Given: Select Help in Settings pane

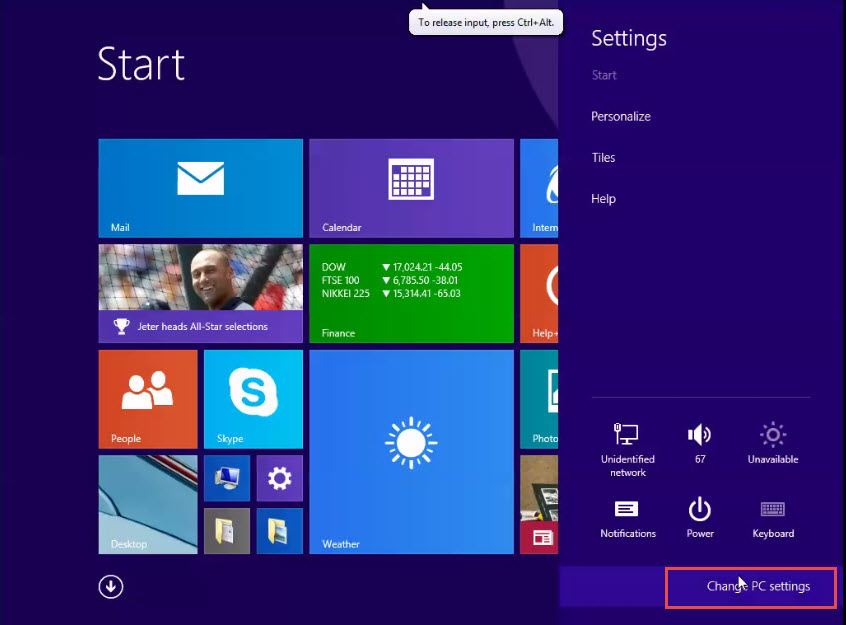Looking at the screenshot, I should (603, 199).
